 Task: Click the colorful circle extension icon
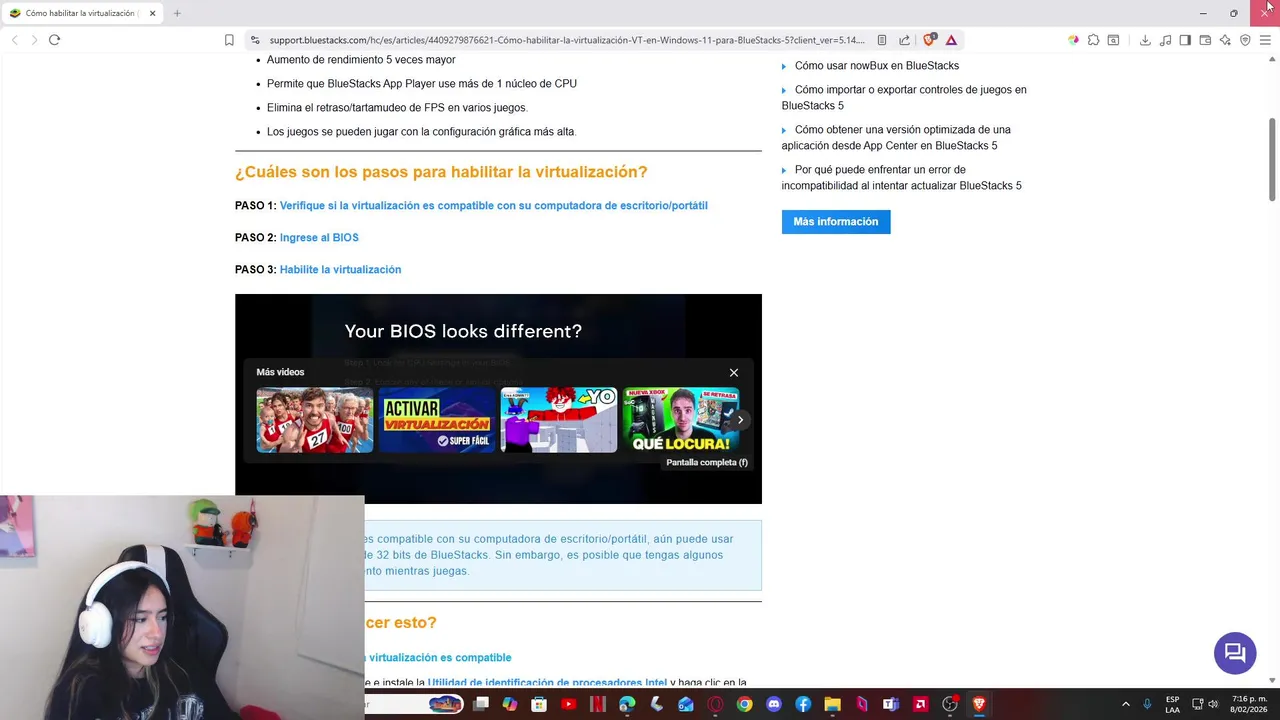[x=1073, y=40]
